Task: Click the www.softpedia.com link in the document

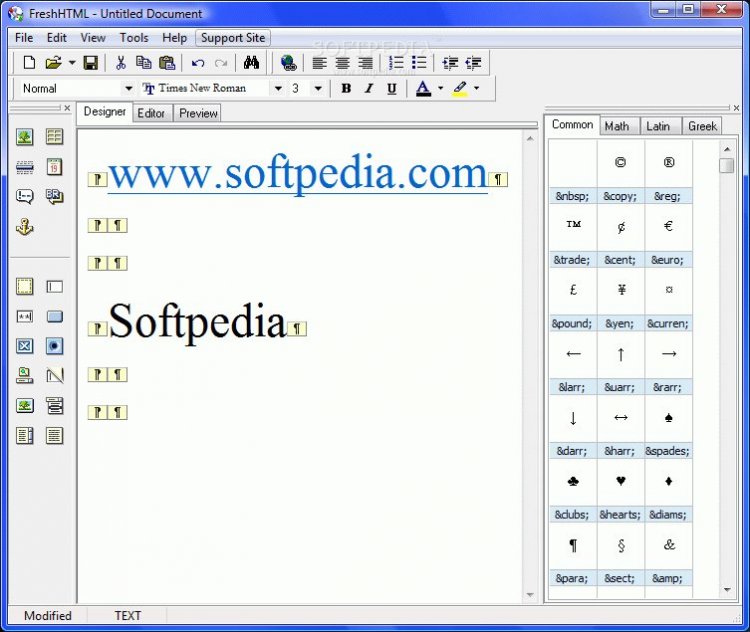Action: pyautogui.click(x=298, y=174)
